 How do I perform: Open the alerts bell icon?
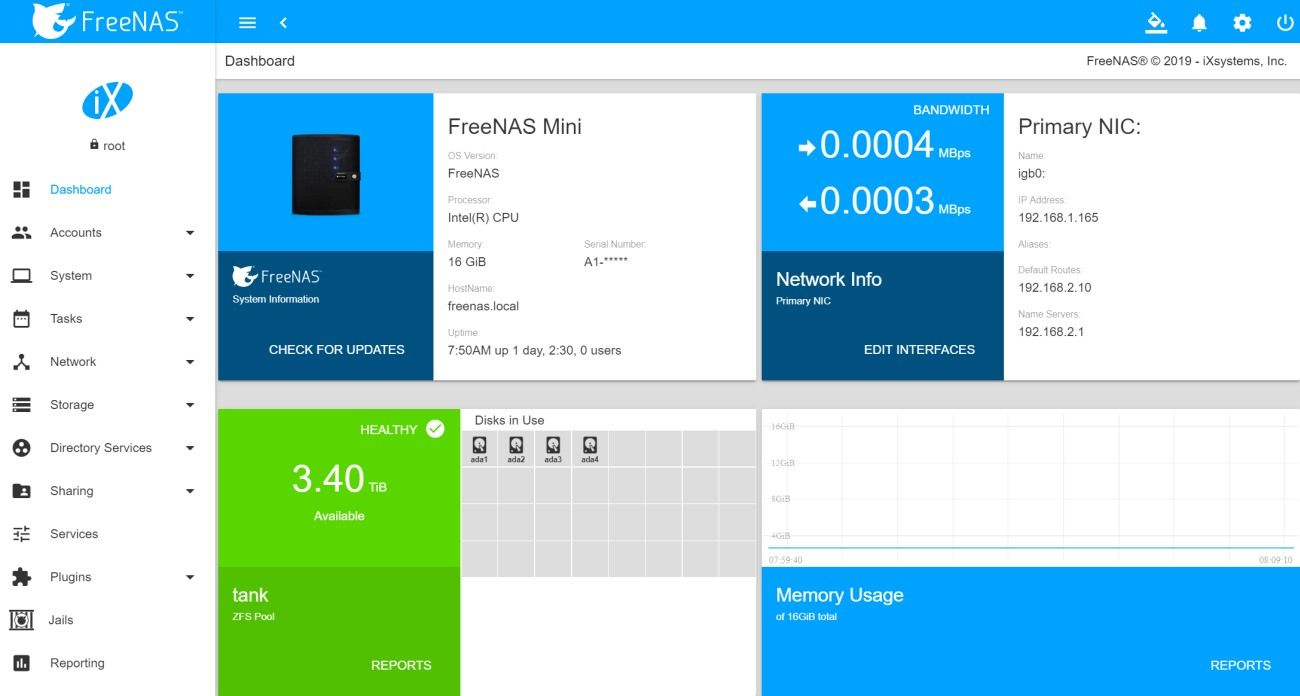pos(1199,22)
